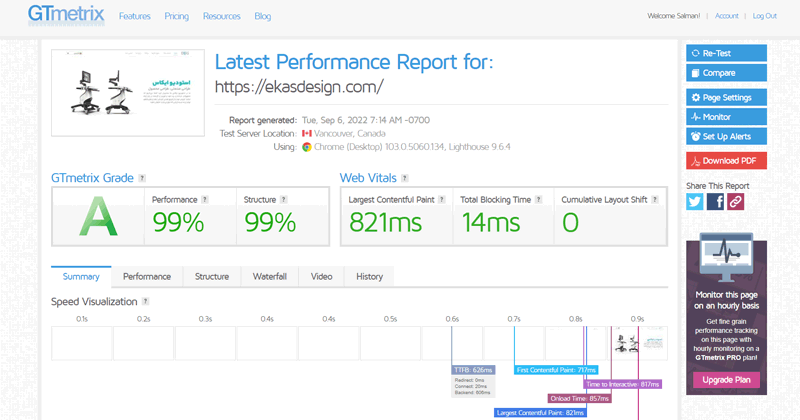The image size is (800, 420).
Task: Click the ekasdesign.com URL text
Action: click(299, 87)
